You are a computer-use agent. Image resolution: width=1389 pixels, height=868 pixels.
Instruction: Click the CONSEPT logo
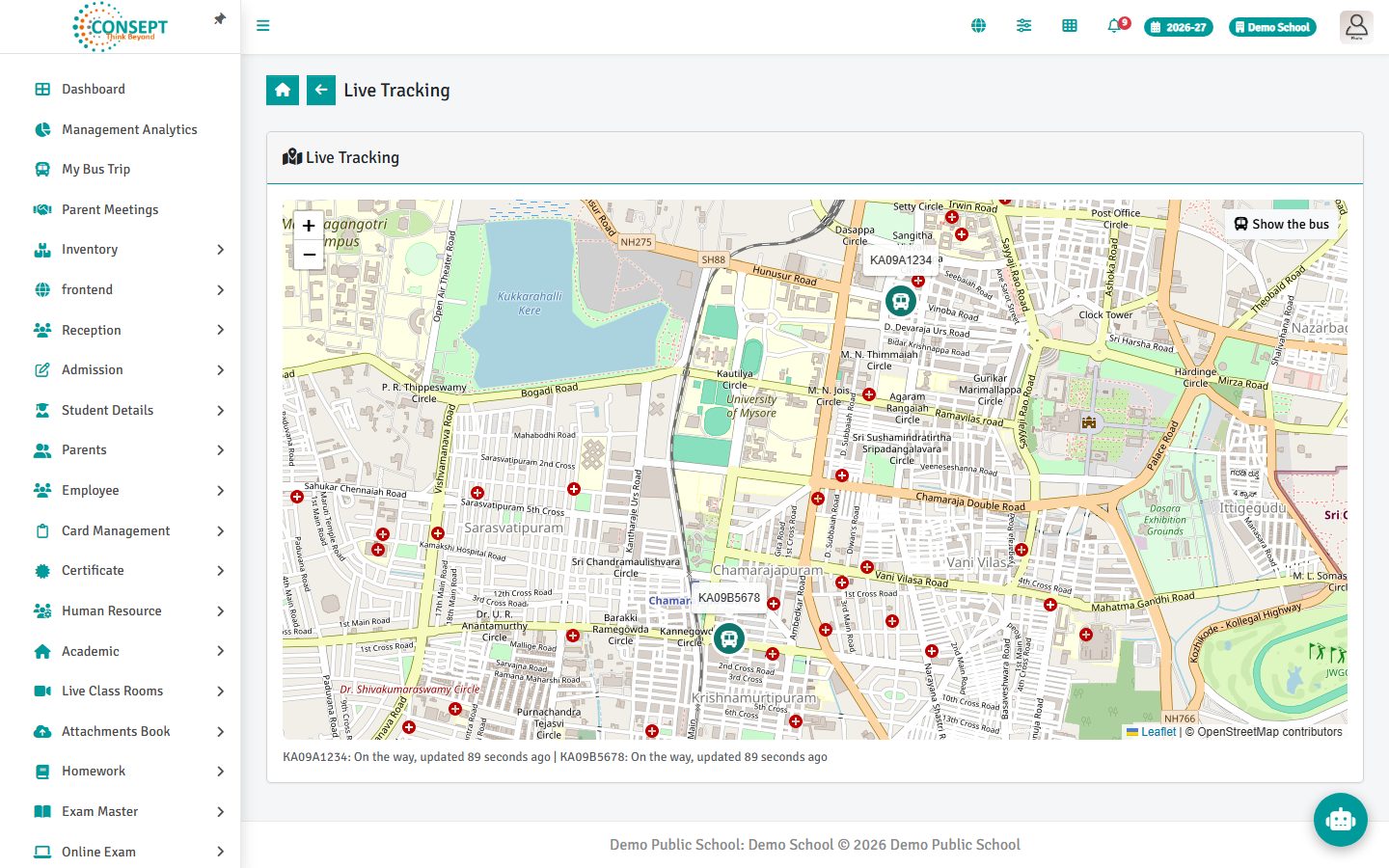coord(121,27)
